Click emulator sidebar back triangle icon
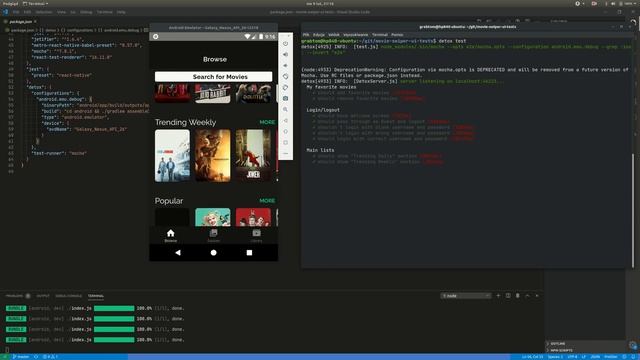The image size is (640, 360). tap(285, 120)
